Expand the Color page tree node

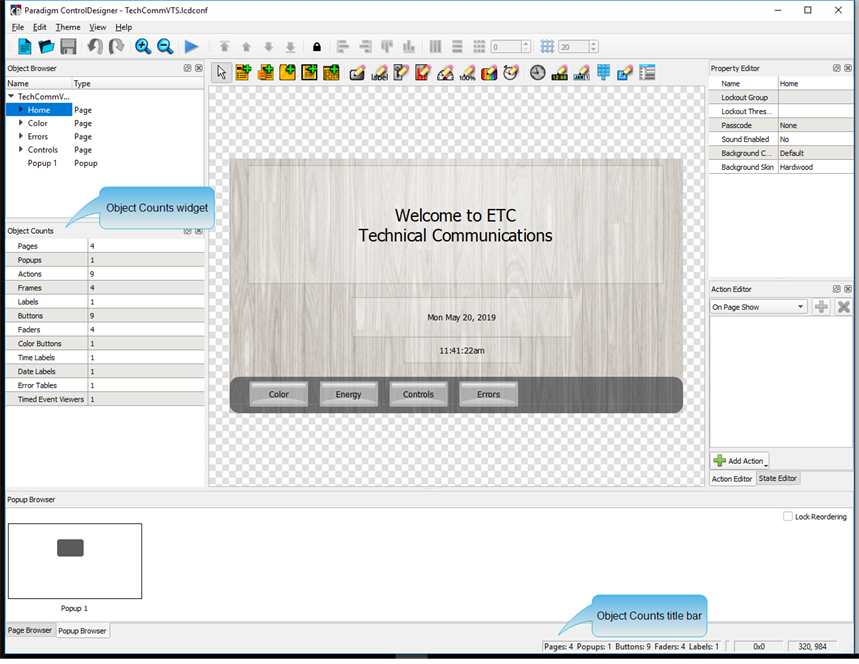coord(21,123)
